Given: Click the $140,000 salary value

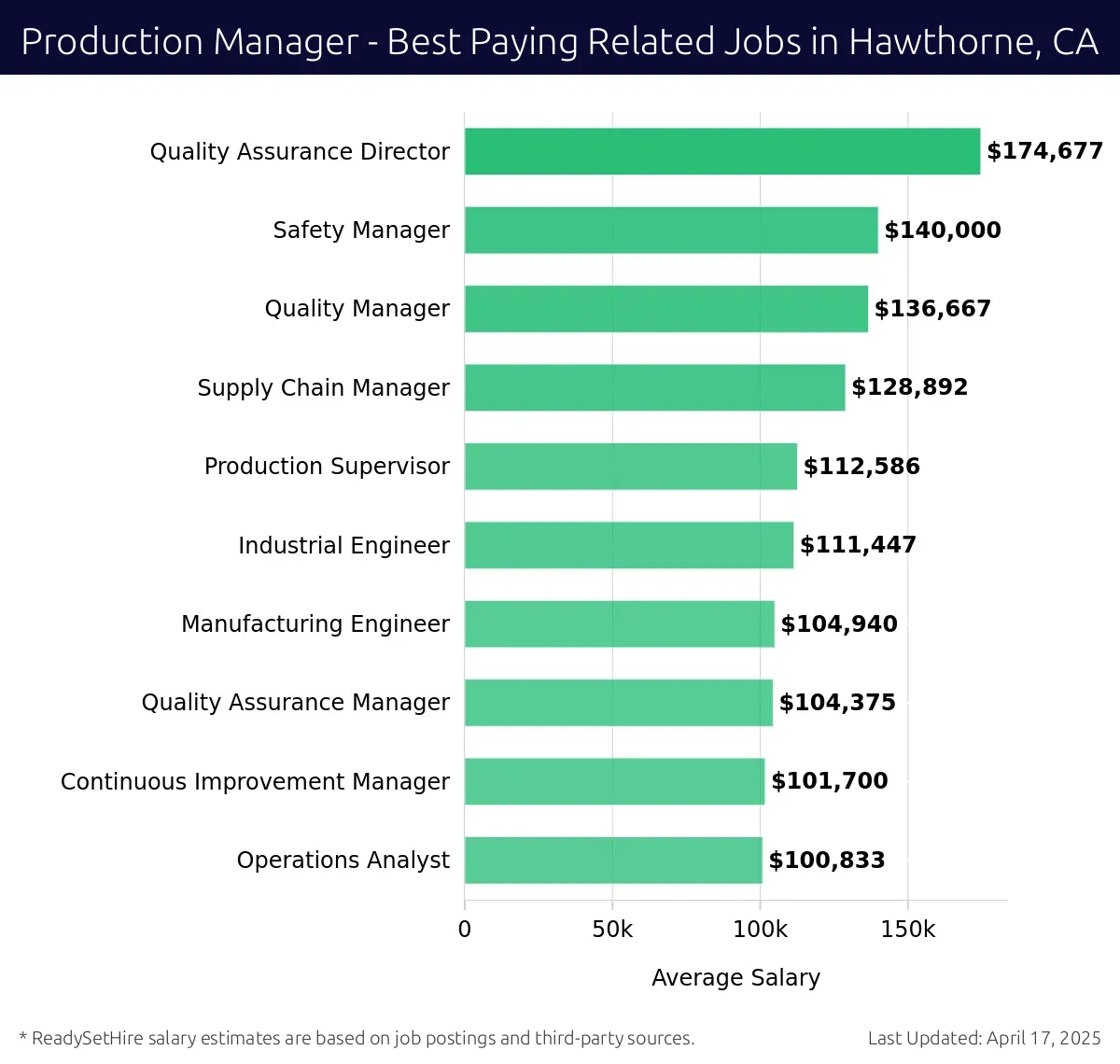Looking at the screenshot, I should coord(943,231).
